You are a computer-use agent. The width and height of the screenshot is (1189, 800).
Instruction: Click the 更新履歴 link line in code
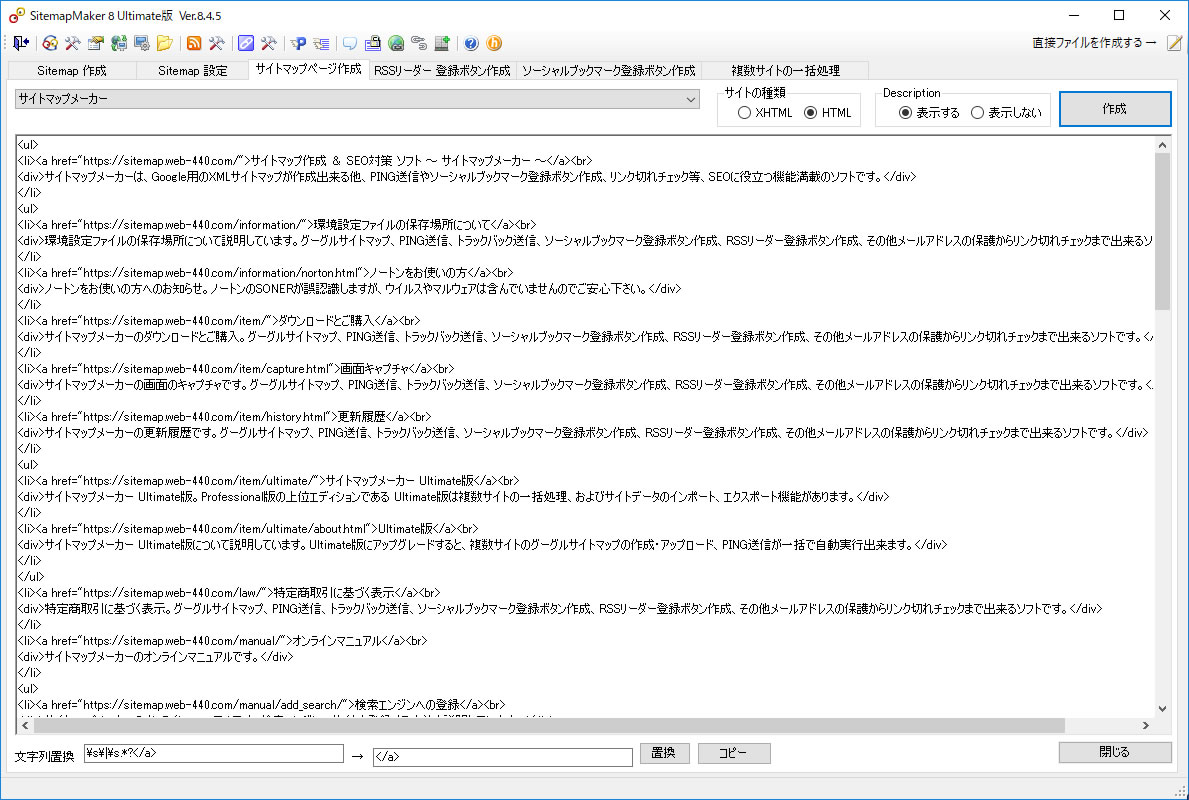coord(224,416)
